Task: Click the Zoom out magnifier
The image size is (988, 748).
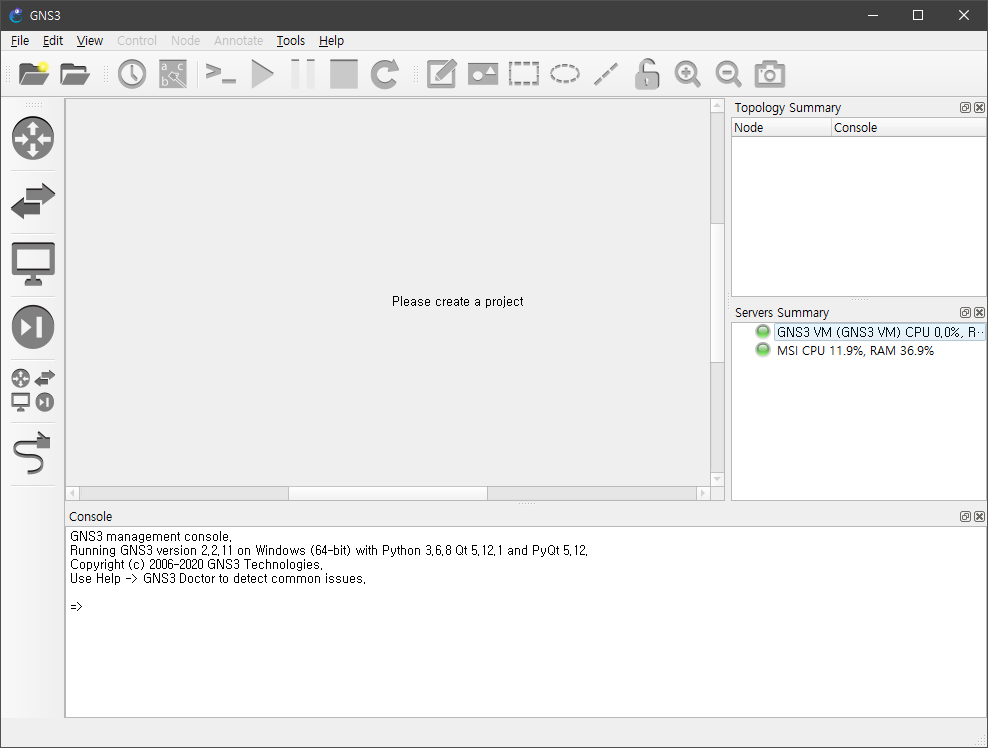Action: (x=728, y=74)
